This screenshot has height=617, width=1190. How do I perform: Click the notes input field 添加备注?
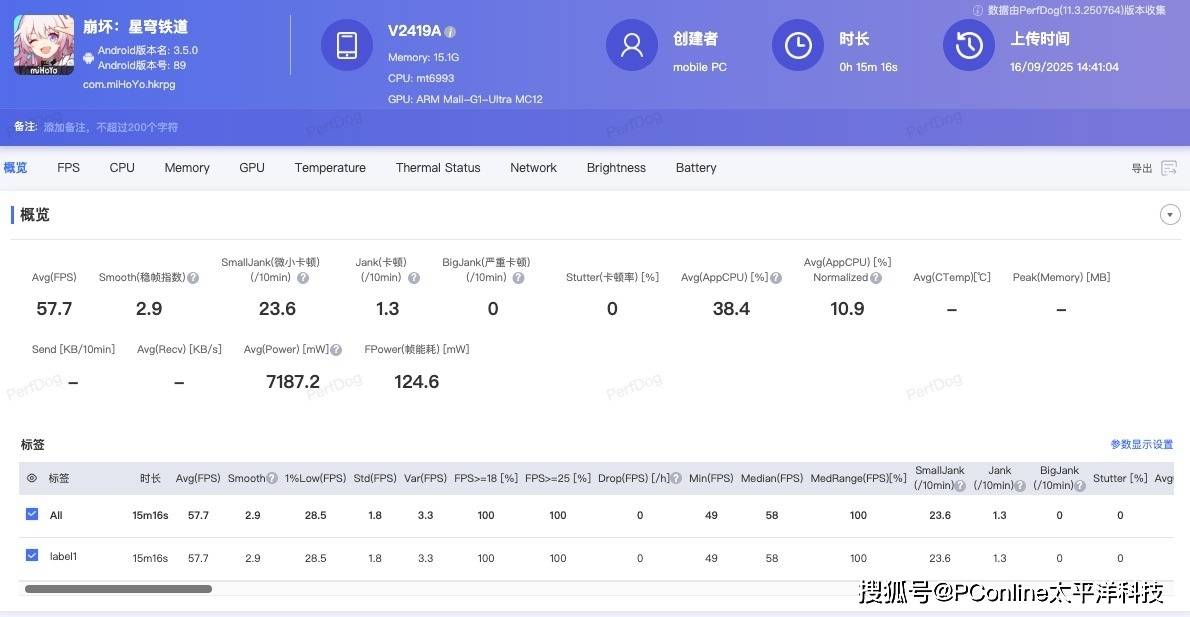[110, 128]
